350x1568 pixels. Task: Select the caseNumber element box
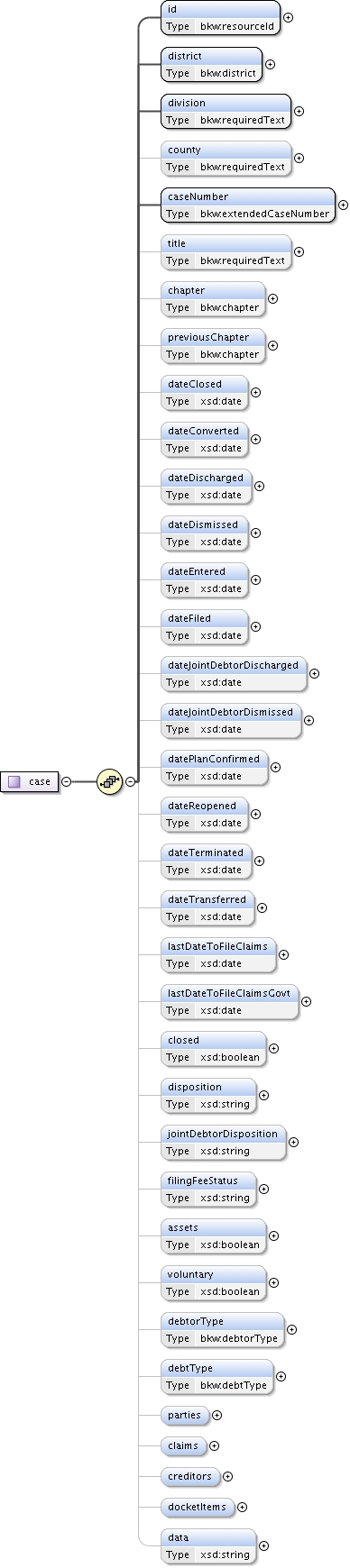coord(248,205)
